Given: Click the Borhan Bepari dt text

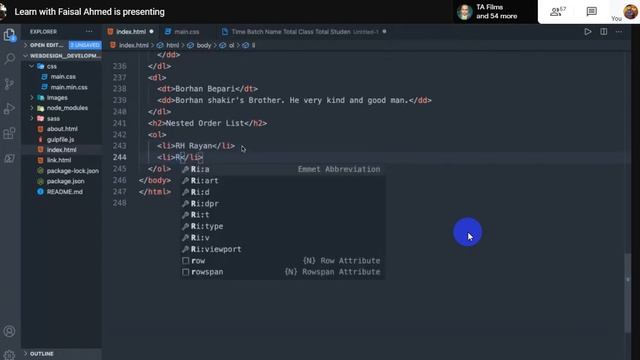Looking at the screenshot, I should (205, 89).
